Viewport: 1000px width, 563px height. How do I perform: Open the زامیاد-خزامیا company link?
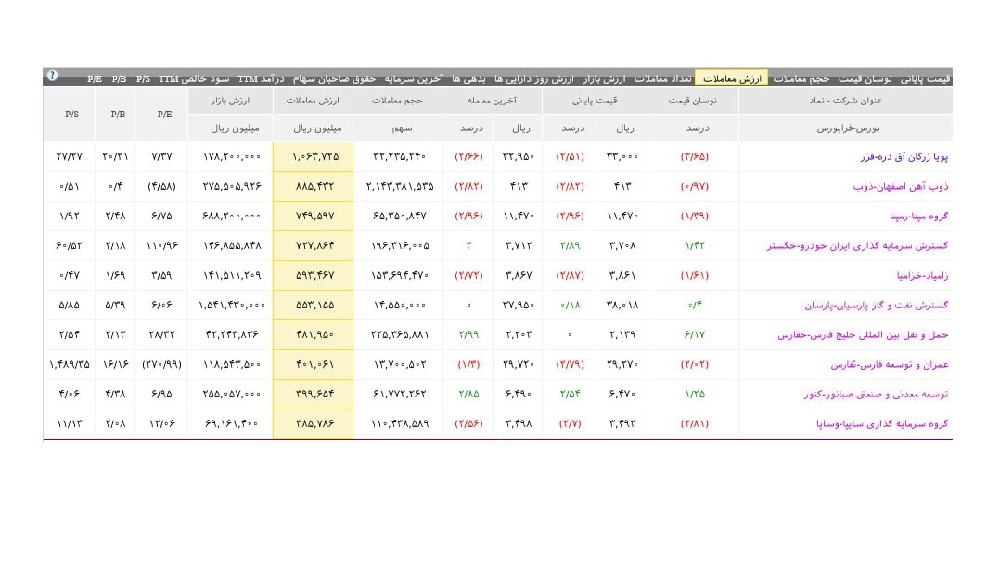pos(922,275)
